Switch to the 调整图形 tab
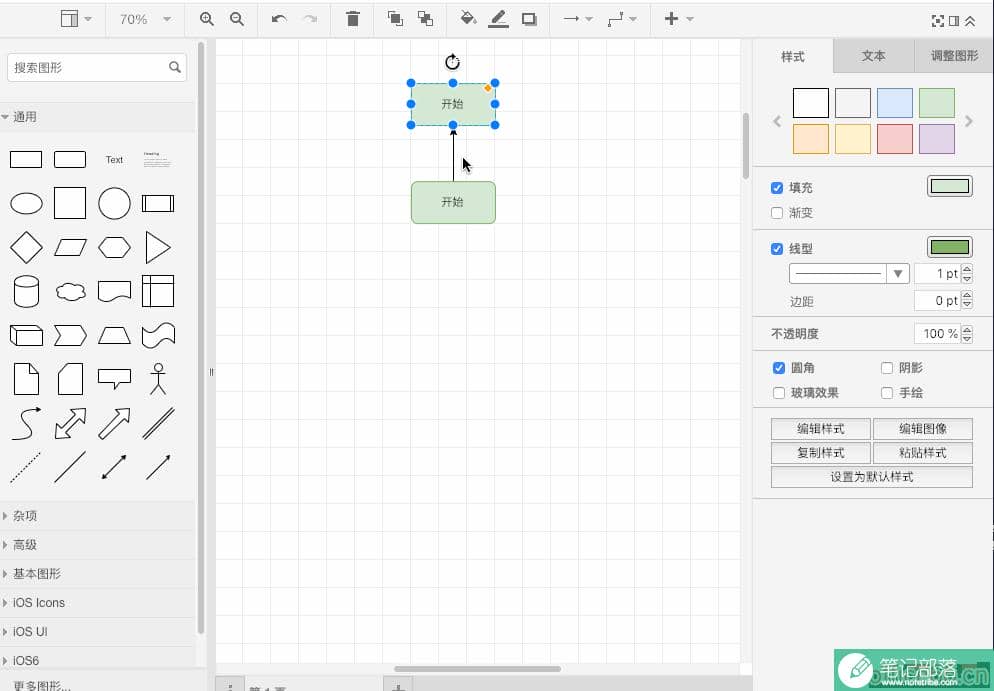Image resolution: width=994 pixels, height=691 pixels. pos(954,56)
